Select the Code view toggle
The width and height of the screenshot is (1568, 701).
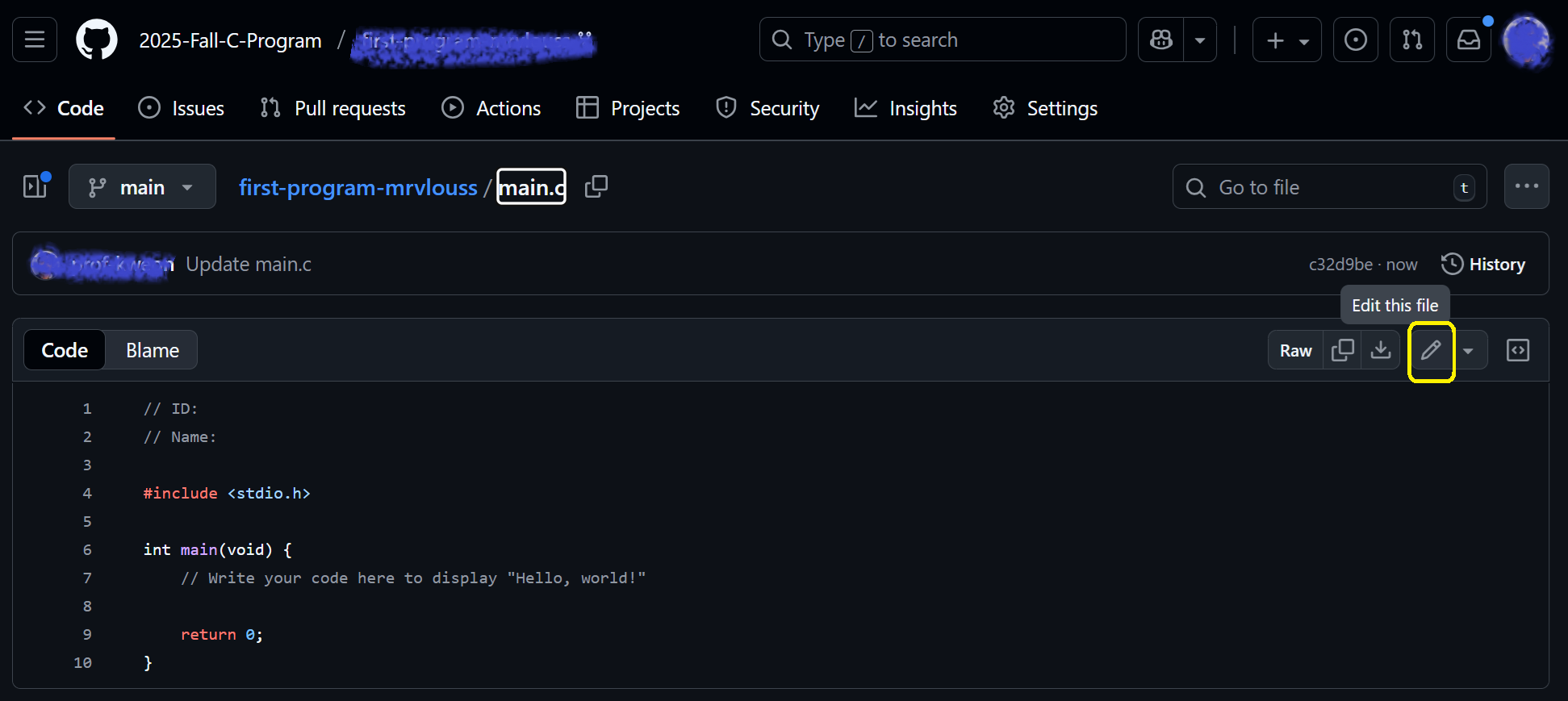click(x=65, y=350)
